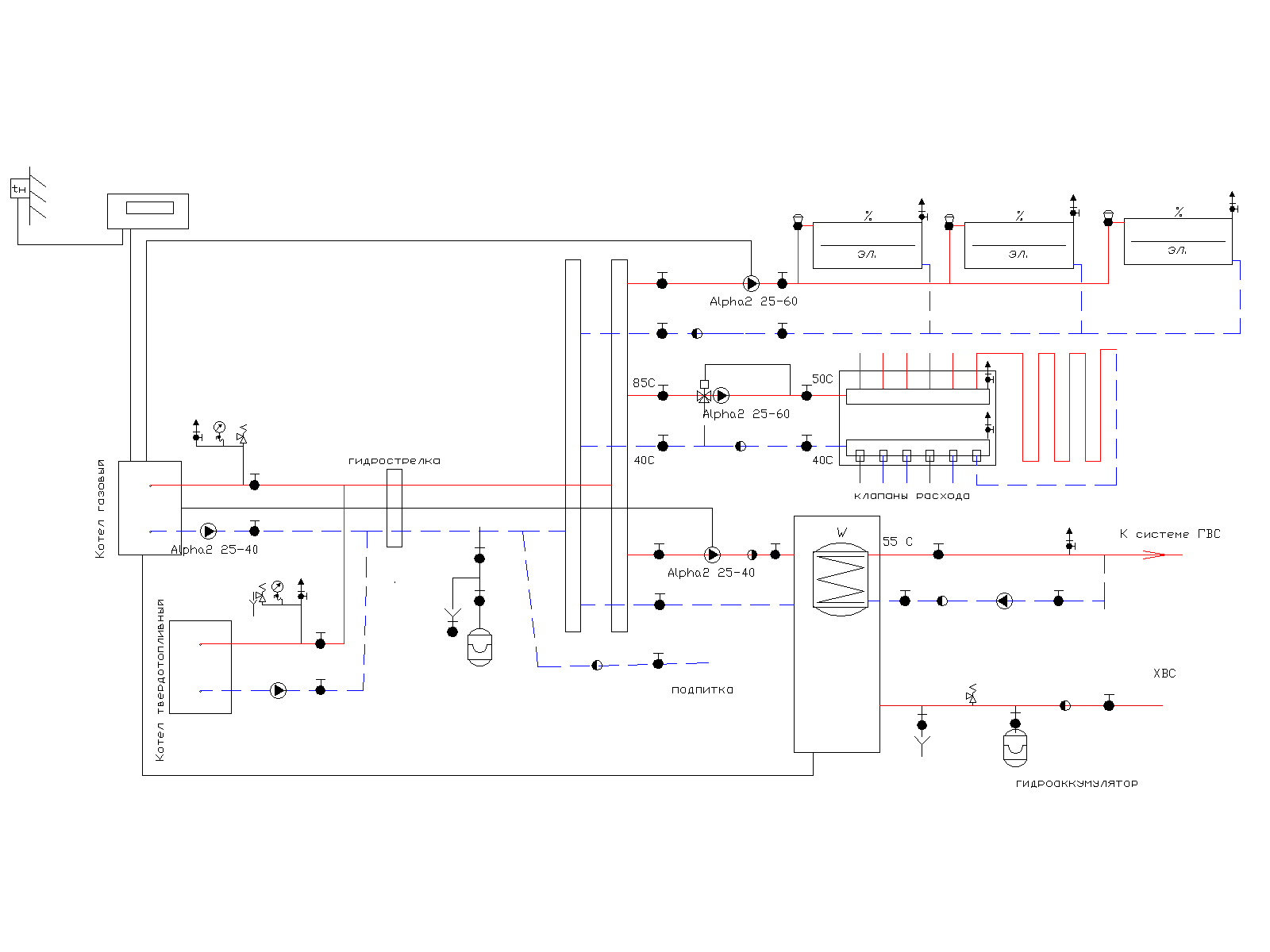Select the controller unit with display window
The image size is (1270, 952).
(148, 211)
